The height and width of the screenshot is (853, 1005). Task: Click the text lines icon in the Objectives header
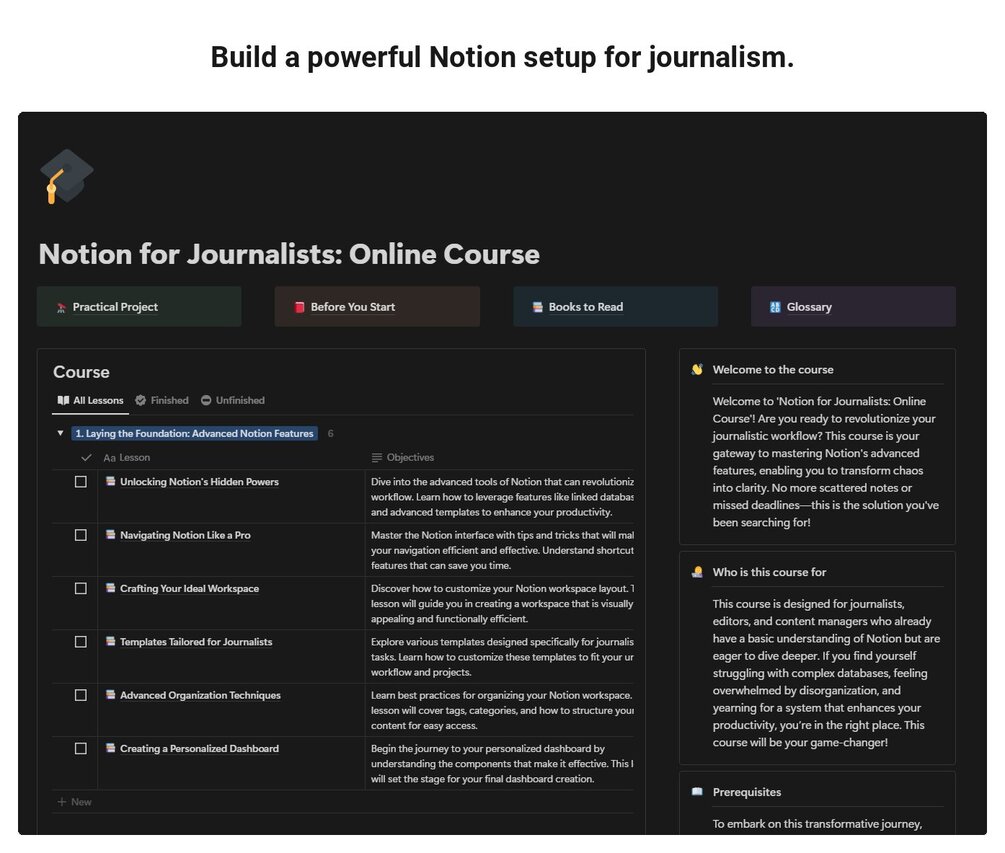click(377, 458)
